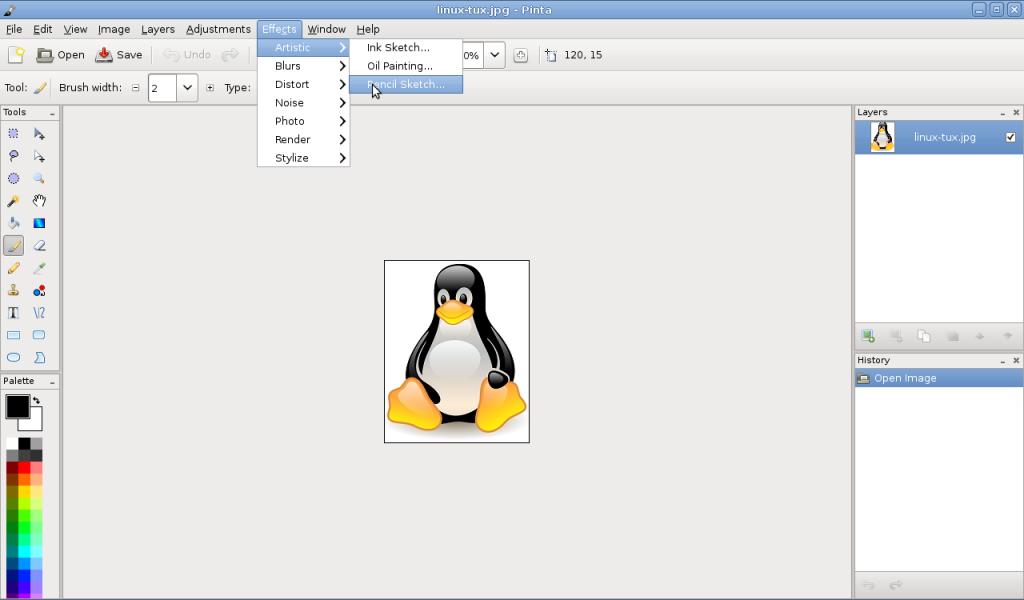Select the Paintbrush tool in Tools panel

click(13, 245)
